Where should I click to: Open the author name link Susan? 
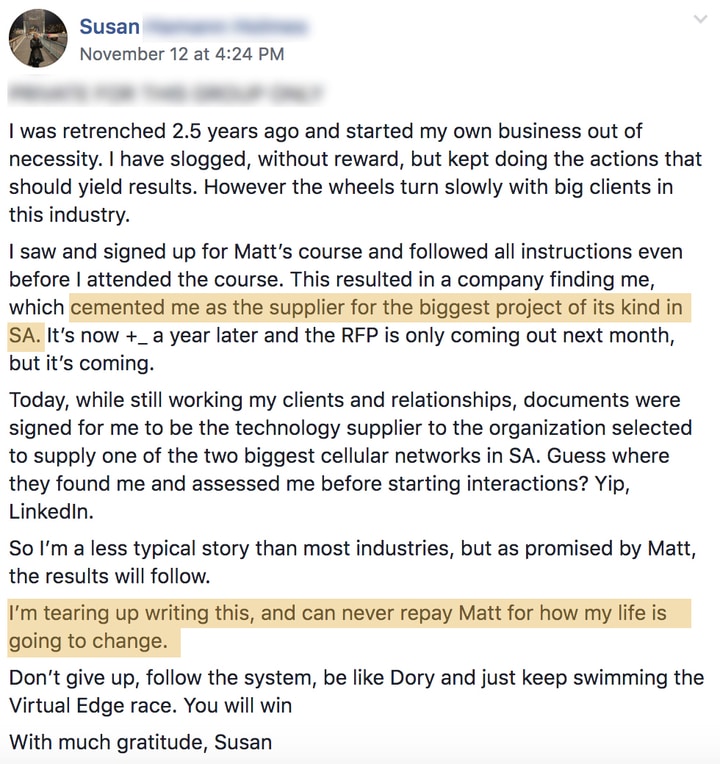tap(109, 27)
